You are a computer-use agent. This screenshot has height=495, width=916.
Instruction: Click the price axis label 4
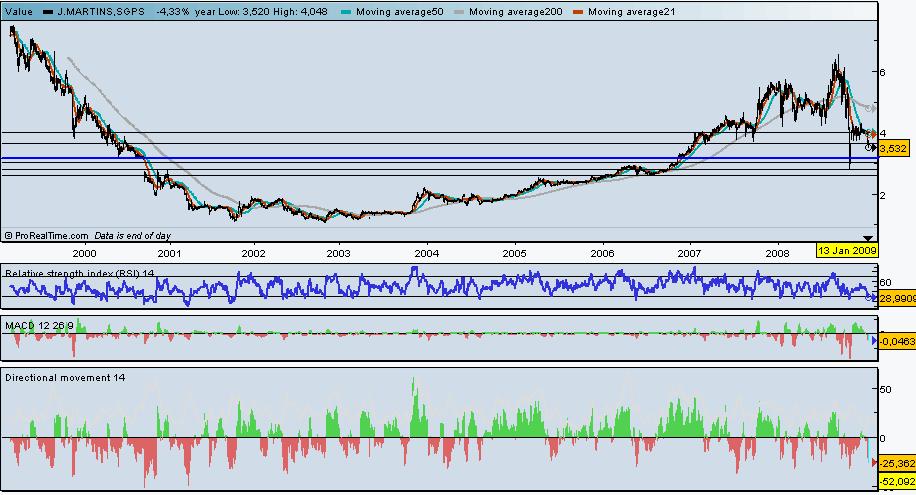(883, 134)
